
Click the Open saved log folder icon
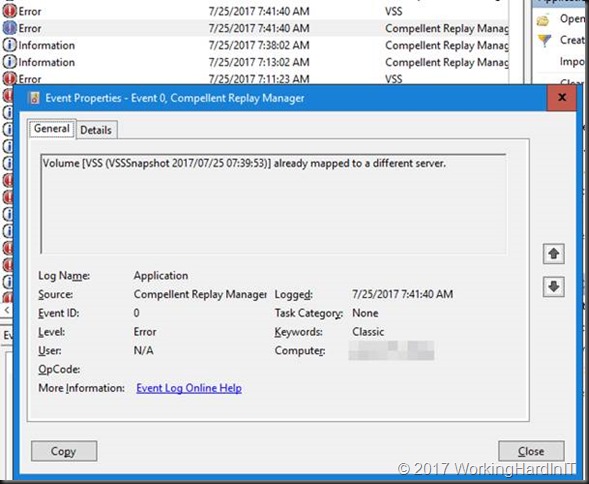(544, 20)
